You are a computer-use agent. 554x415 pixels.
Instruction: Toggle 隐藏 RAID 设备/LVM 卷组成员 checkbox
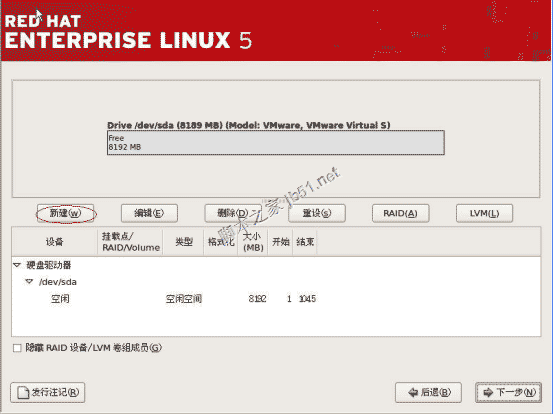[17, 348]
